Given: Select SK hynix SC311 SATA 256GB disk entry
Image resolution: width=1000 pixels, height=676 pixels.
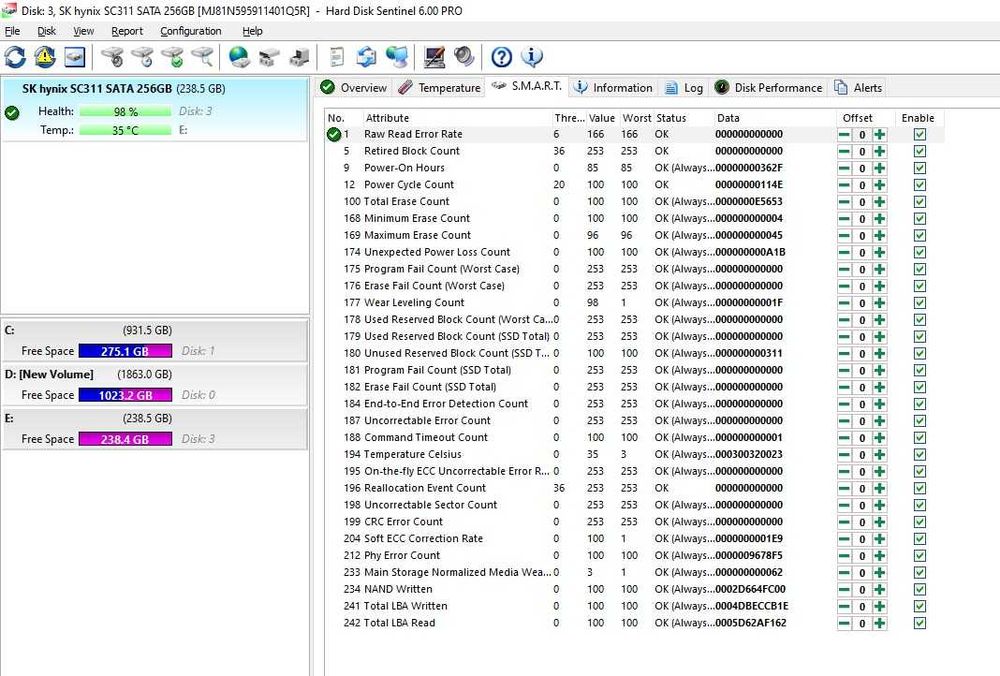Looking at the screenshot, I should tap(155, 109).
